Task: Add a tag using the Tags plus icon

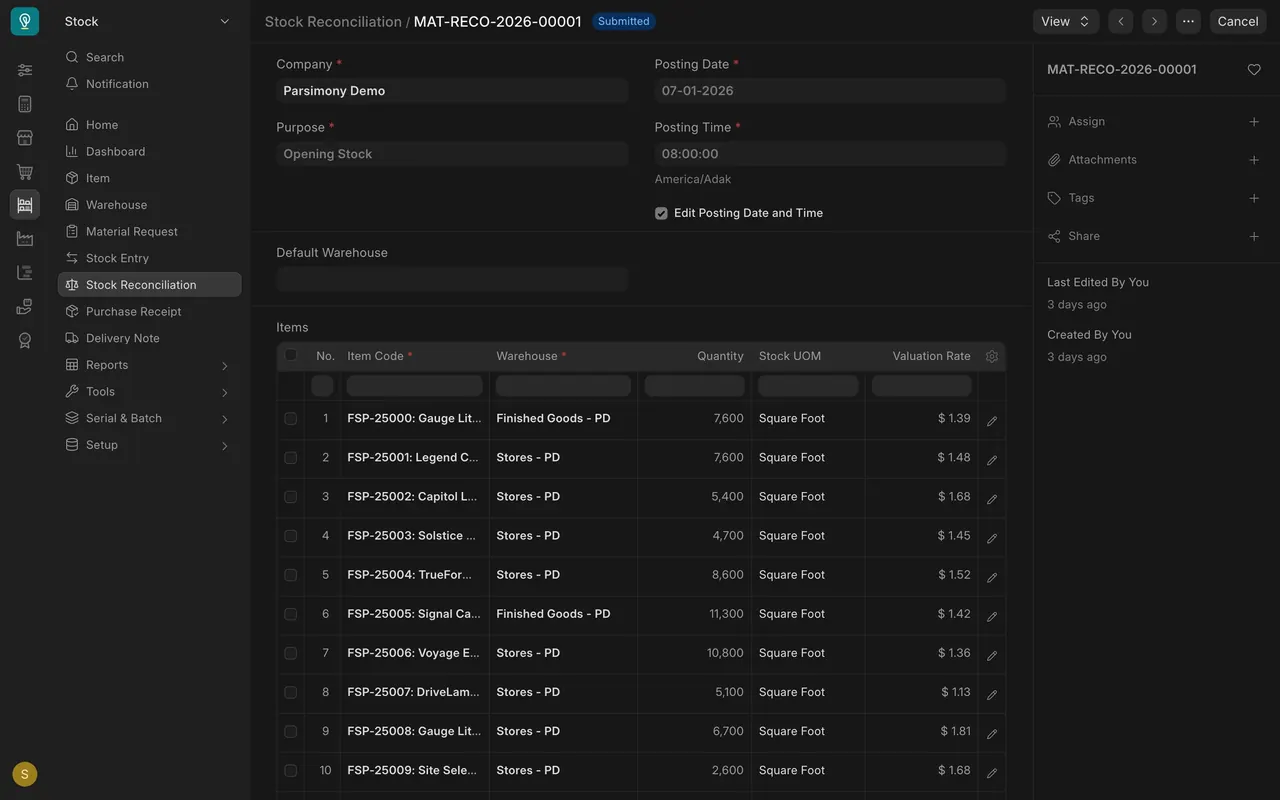Action: point(1254,198)
